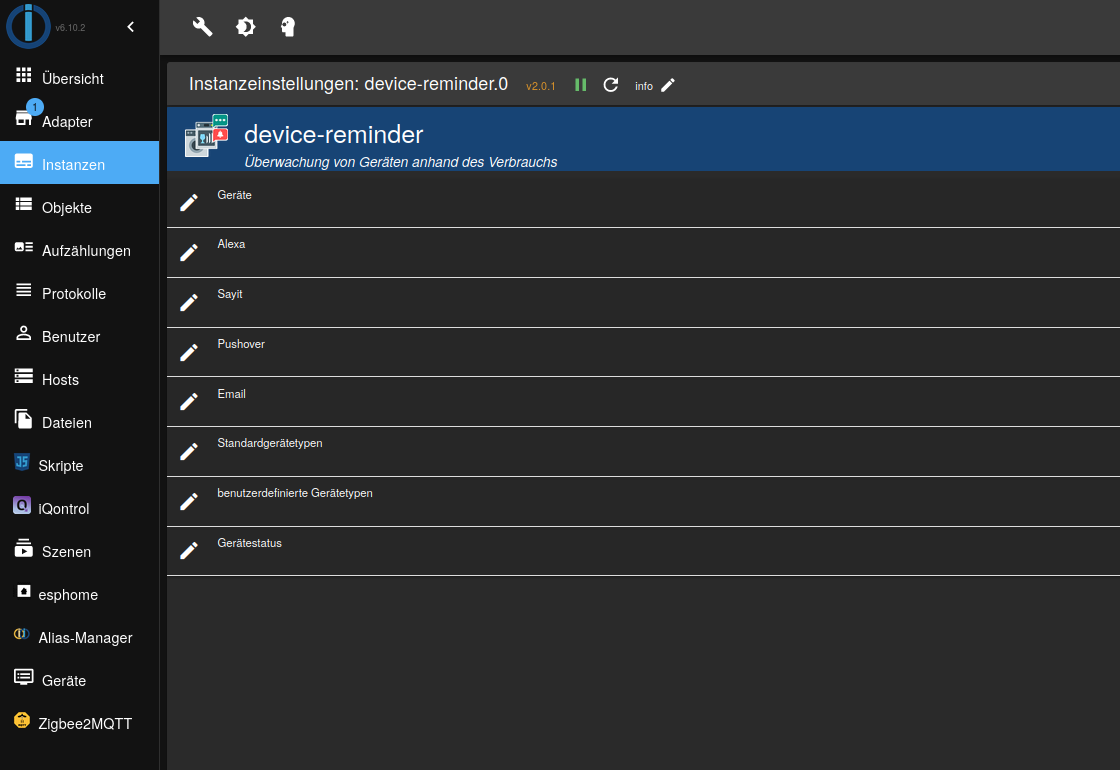The image size is (1120, 770).
Task: Click the pencil icon beside Email
Action: pos(189,402)
